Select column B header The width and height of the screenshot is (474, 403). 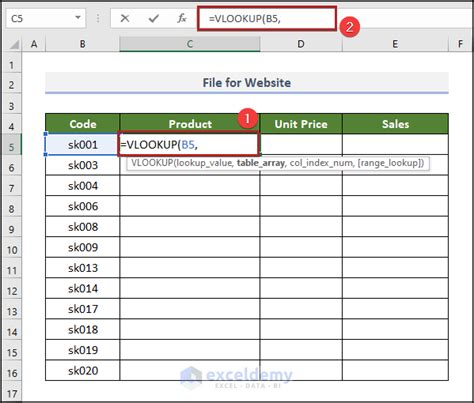coord(82,44)
